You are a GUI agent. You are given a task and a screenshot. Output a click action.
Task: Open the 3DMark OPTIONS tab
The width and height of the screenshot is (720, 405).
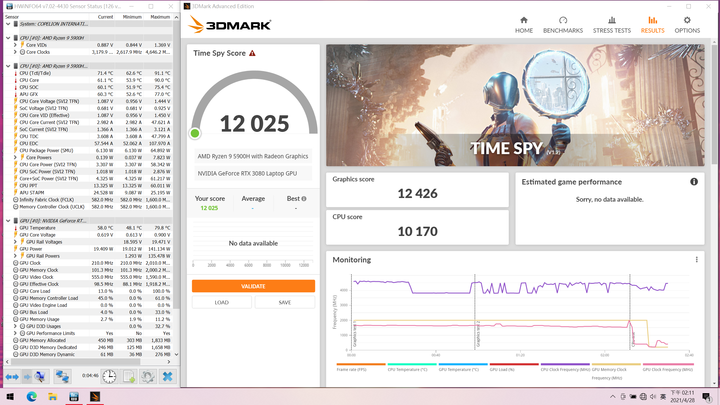[x=687, y=25]
